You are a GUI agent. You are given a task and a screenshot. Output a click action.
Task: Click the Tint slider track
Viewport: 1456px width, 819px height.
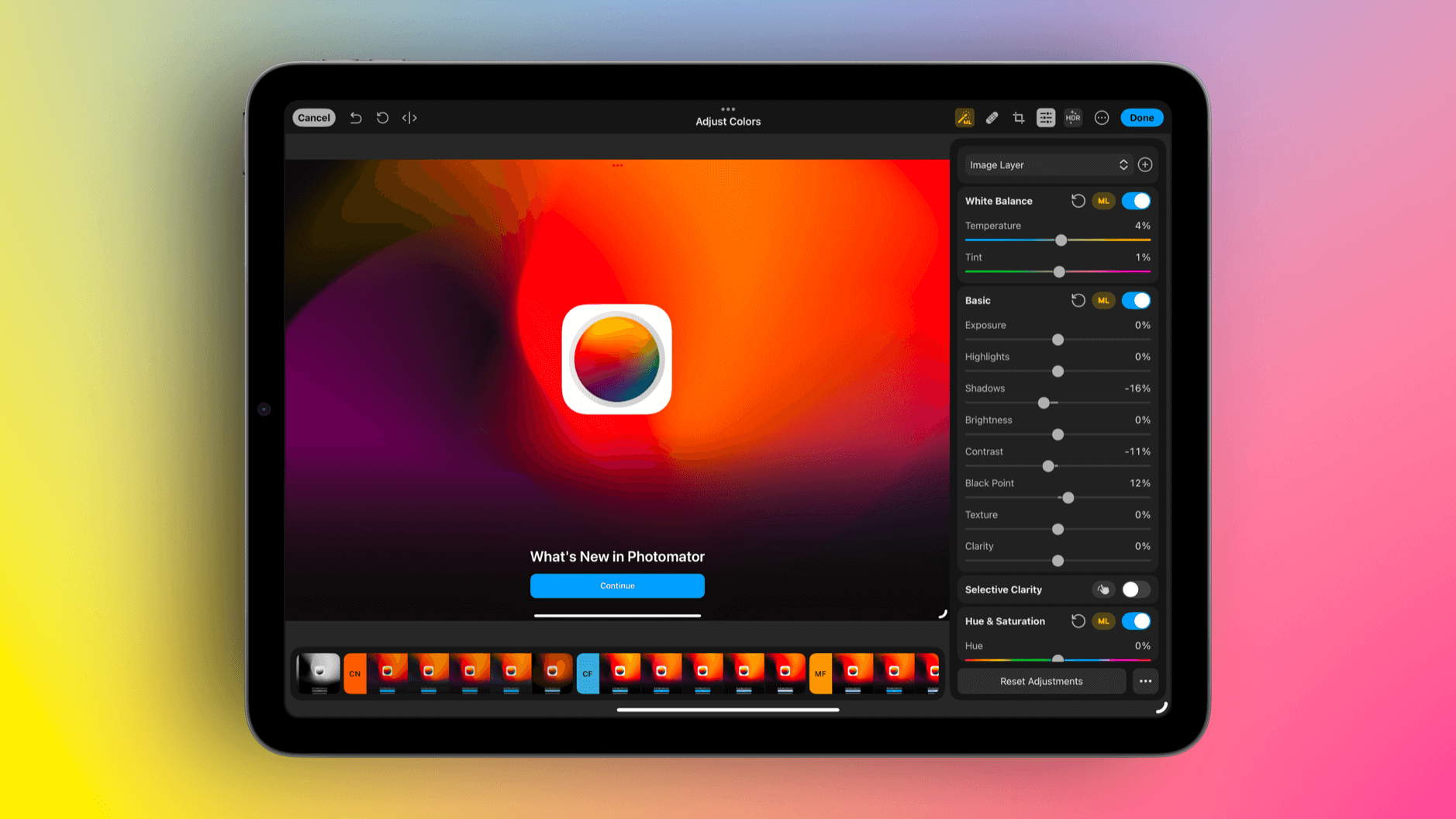pyautogui.click(x=1057, y=271)
